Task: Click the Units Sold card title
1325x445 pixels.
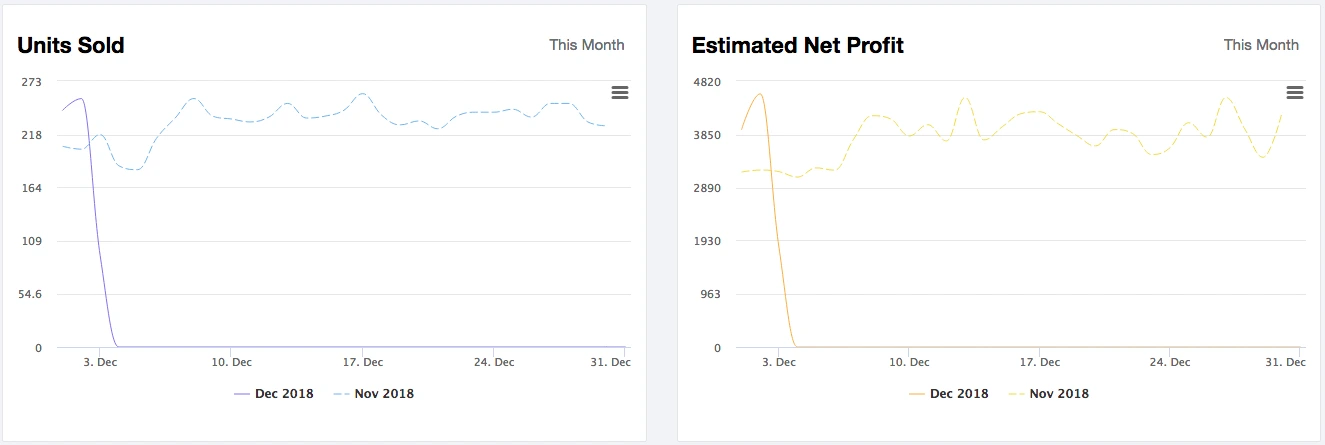Action: coord(71,45)
